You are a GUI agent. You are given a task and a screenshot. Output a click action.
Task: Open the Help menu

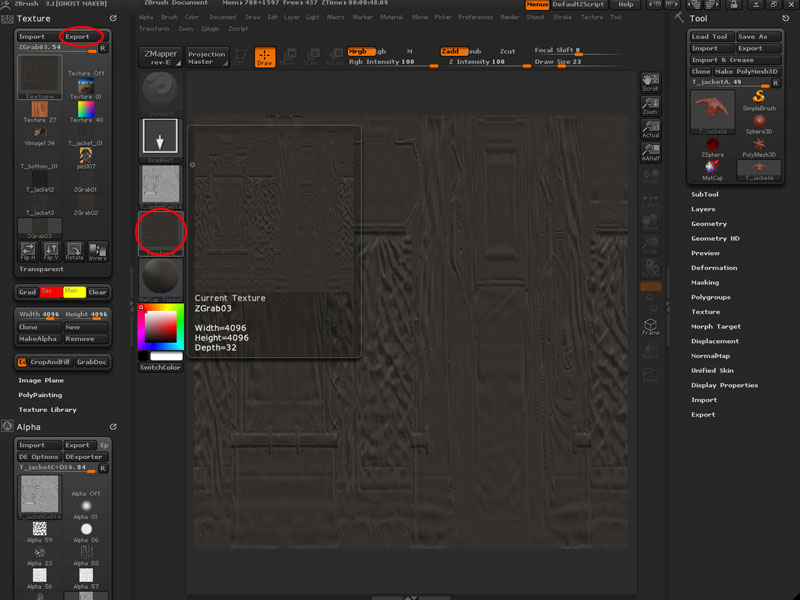pyautogui.click(x=626, y=4)
